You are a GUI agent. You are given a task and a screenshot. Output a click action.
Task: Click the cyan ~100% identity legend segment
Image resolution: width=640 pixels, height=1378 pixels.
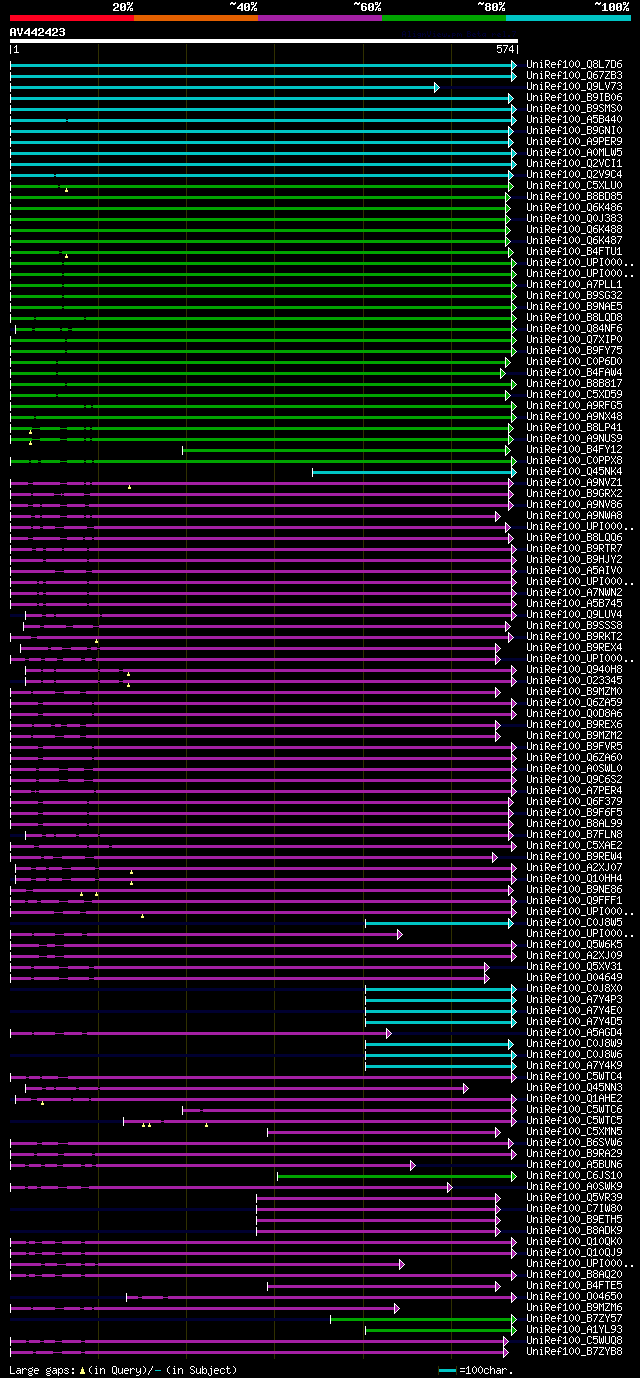[568, 18]
